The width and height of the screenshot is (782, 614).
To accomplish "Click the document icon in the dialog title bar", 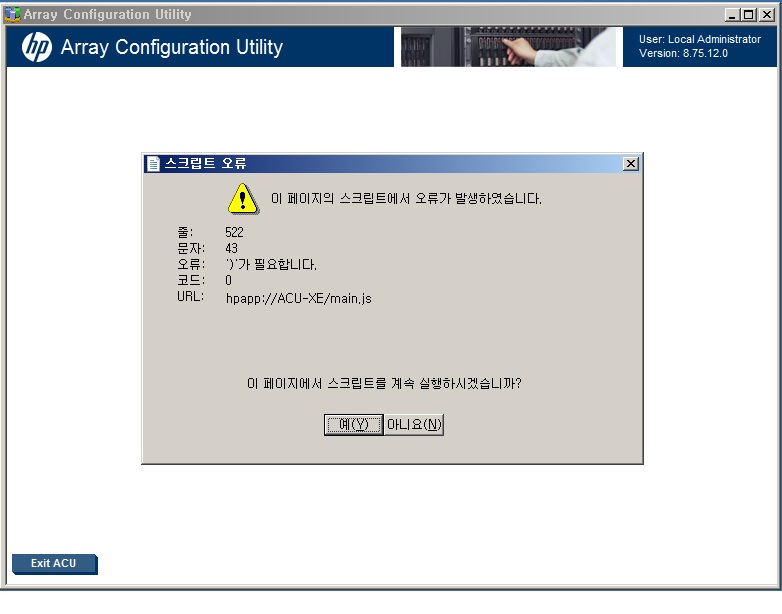I will coord(153,164).
